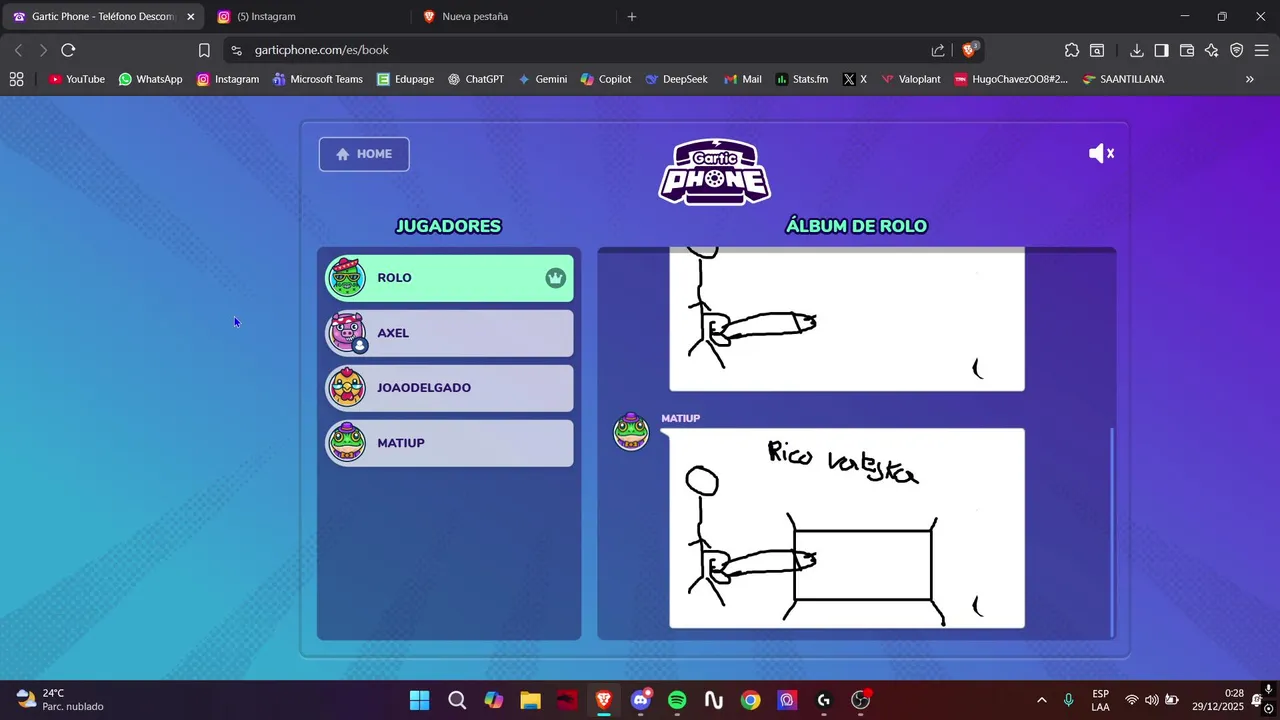
Task: Click the address bar URL
Action: [x=322, y=50]
